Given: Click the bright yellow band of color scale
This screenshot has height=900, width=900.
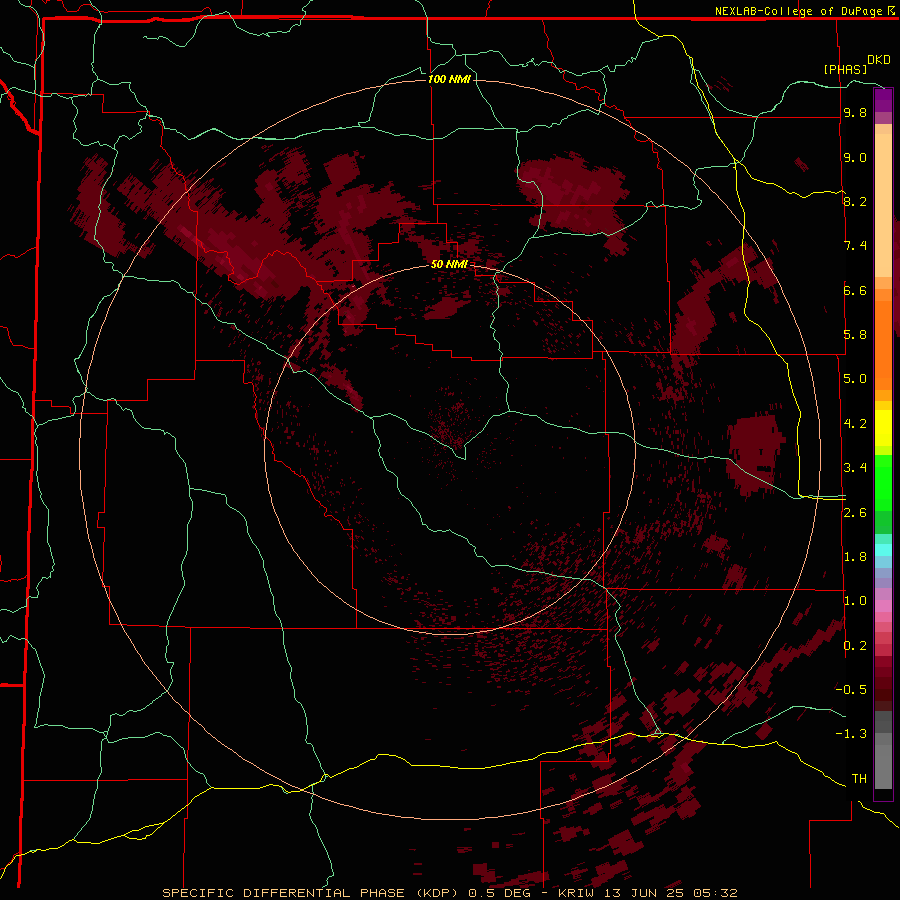Looking at the screenshot, I should tap(883, 428).
